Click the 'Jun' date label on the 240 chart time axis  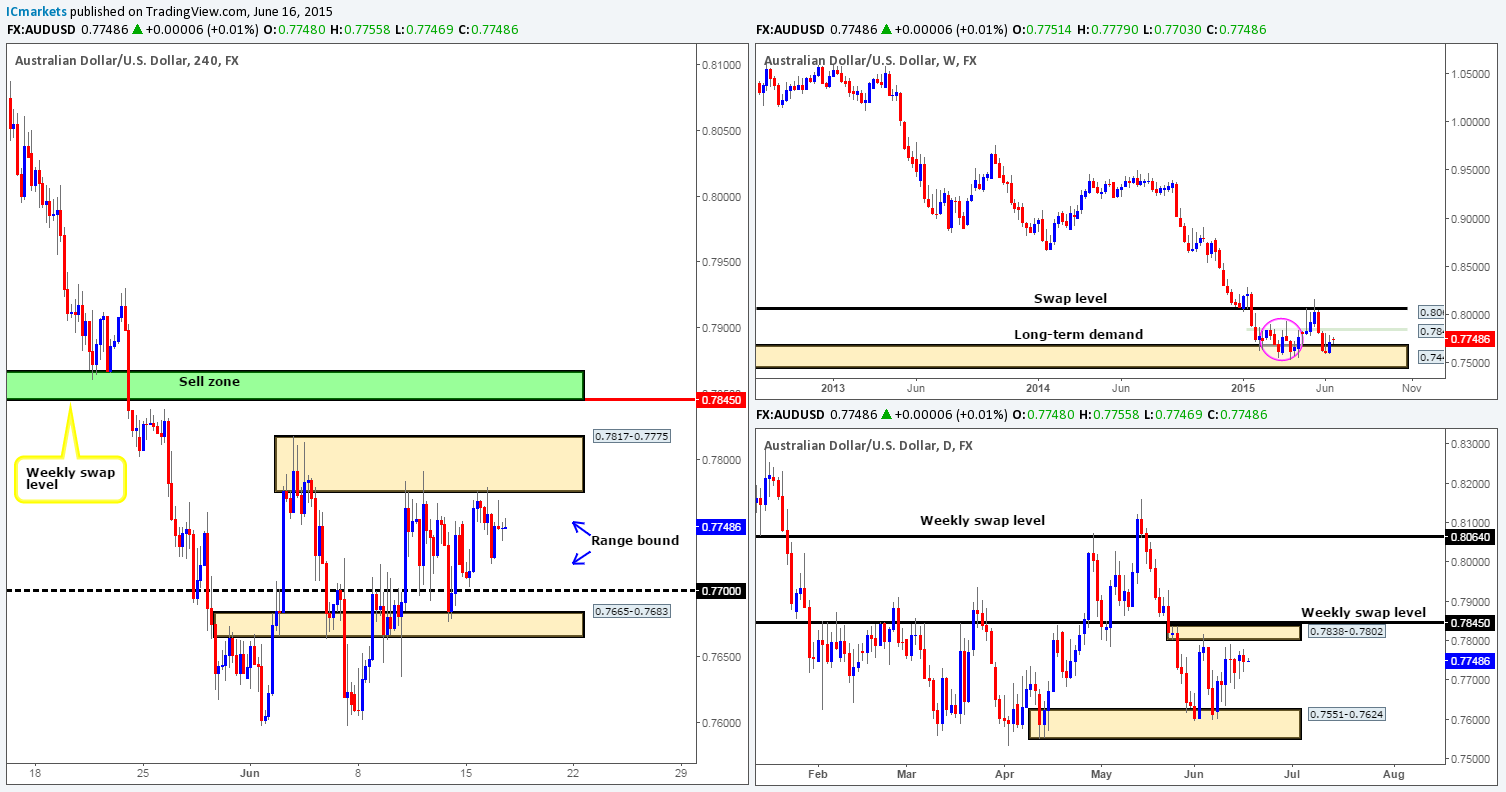[x=250, y=772]
